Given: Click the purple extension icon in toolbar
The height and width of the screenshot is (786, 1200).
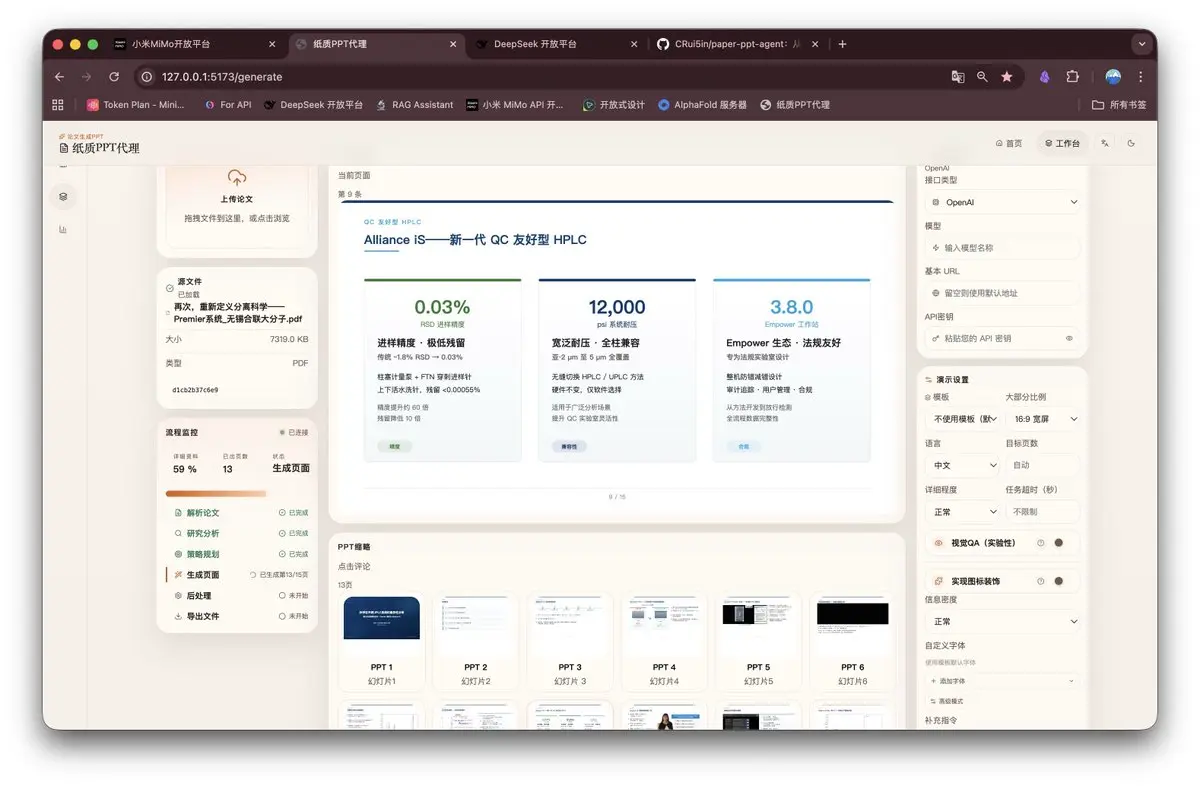Looking at the screenshot, I should point(1044,76).
